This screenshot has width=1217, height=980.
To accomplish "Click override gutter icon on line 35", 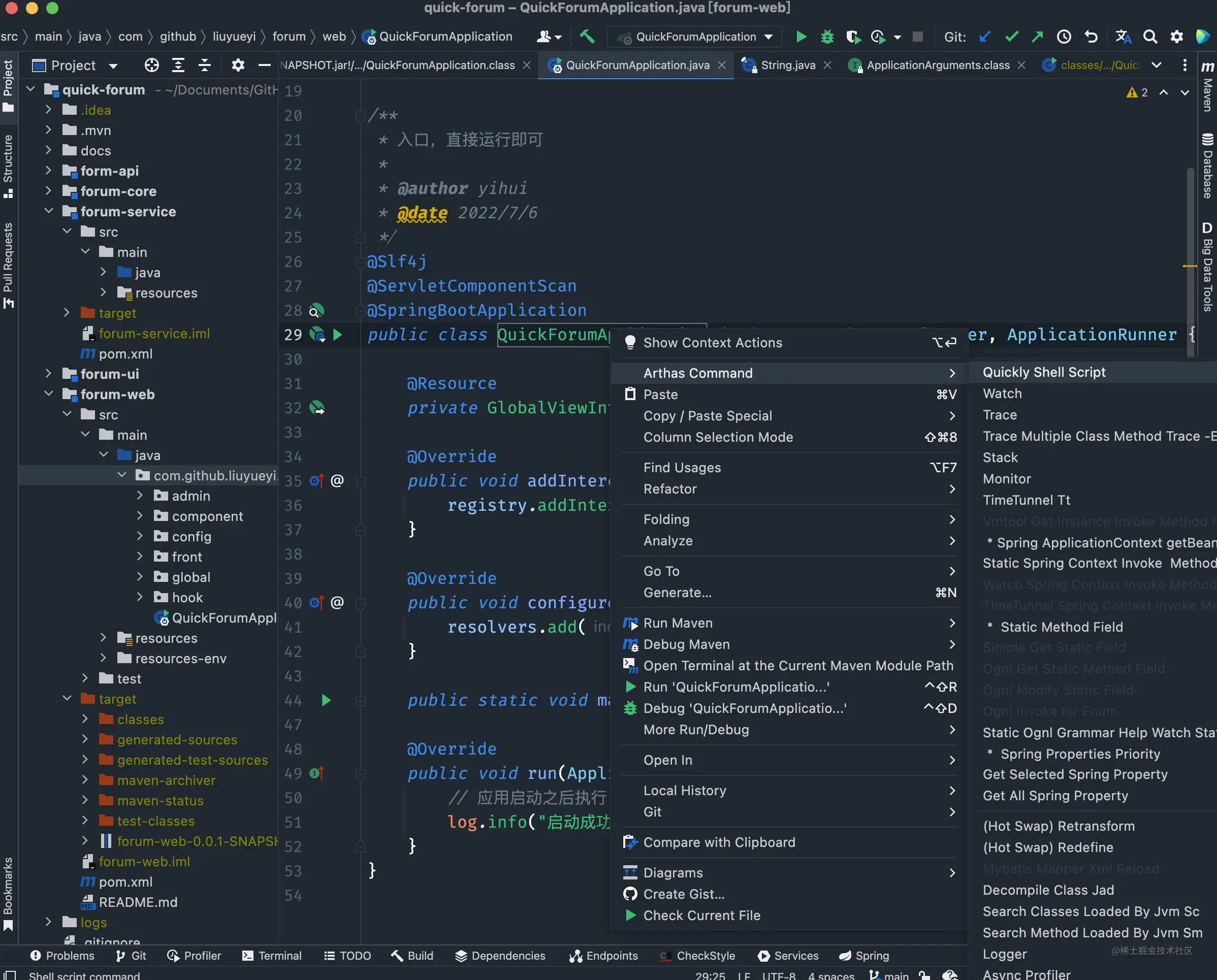I will coord(317,481).
